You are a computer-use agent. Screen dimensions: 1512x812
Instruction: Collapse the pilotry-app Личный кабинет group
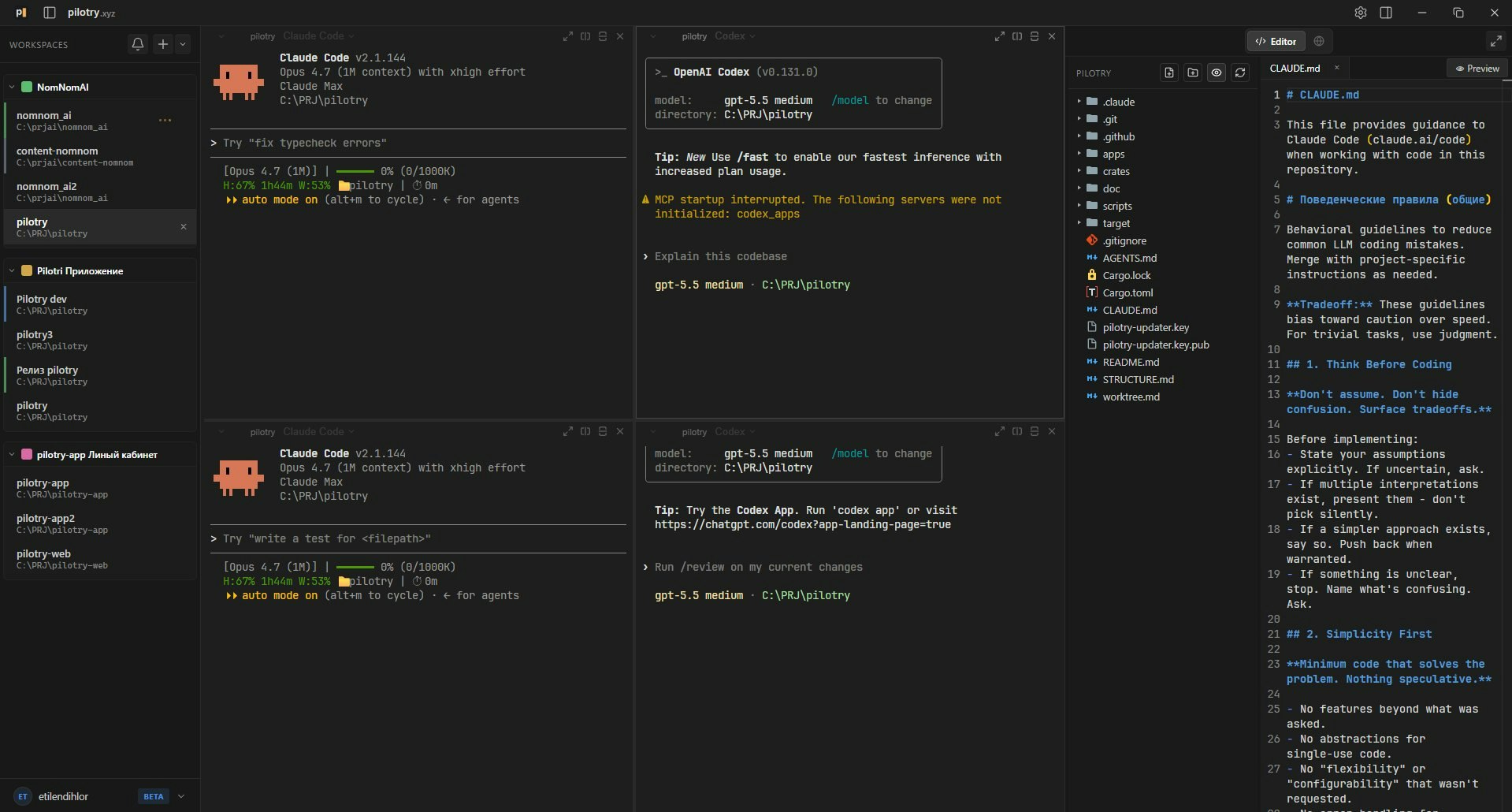click(x=12, y=454)
